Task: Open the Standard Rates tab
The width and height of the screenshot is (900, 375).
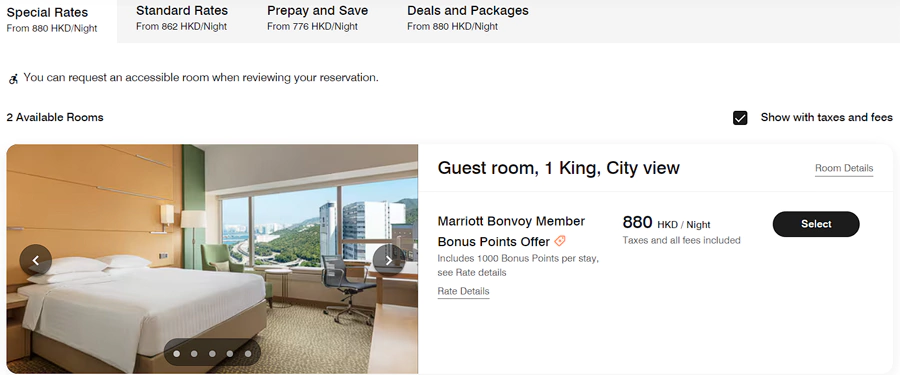Action: pos(182,18)
